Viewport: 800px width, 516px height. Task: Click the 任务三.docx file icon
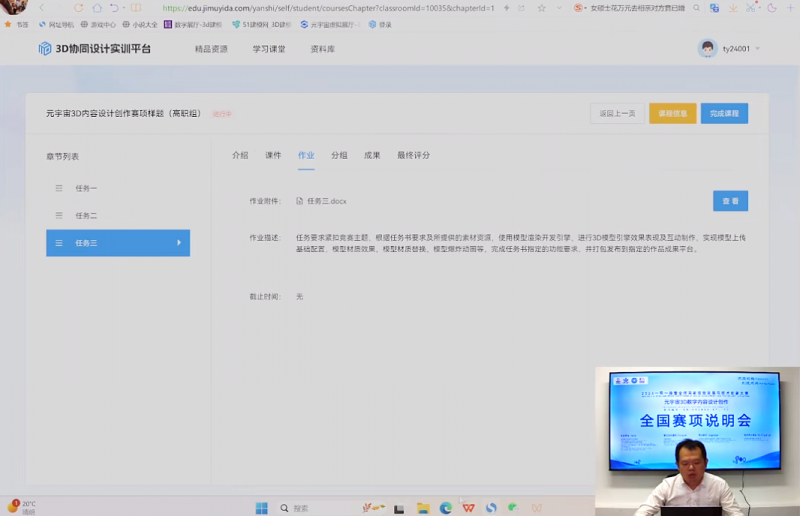coord(300,201)
